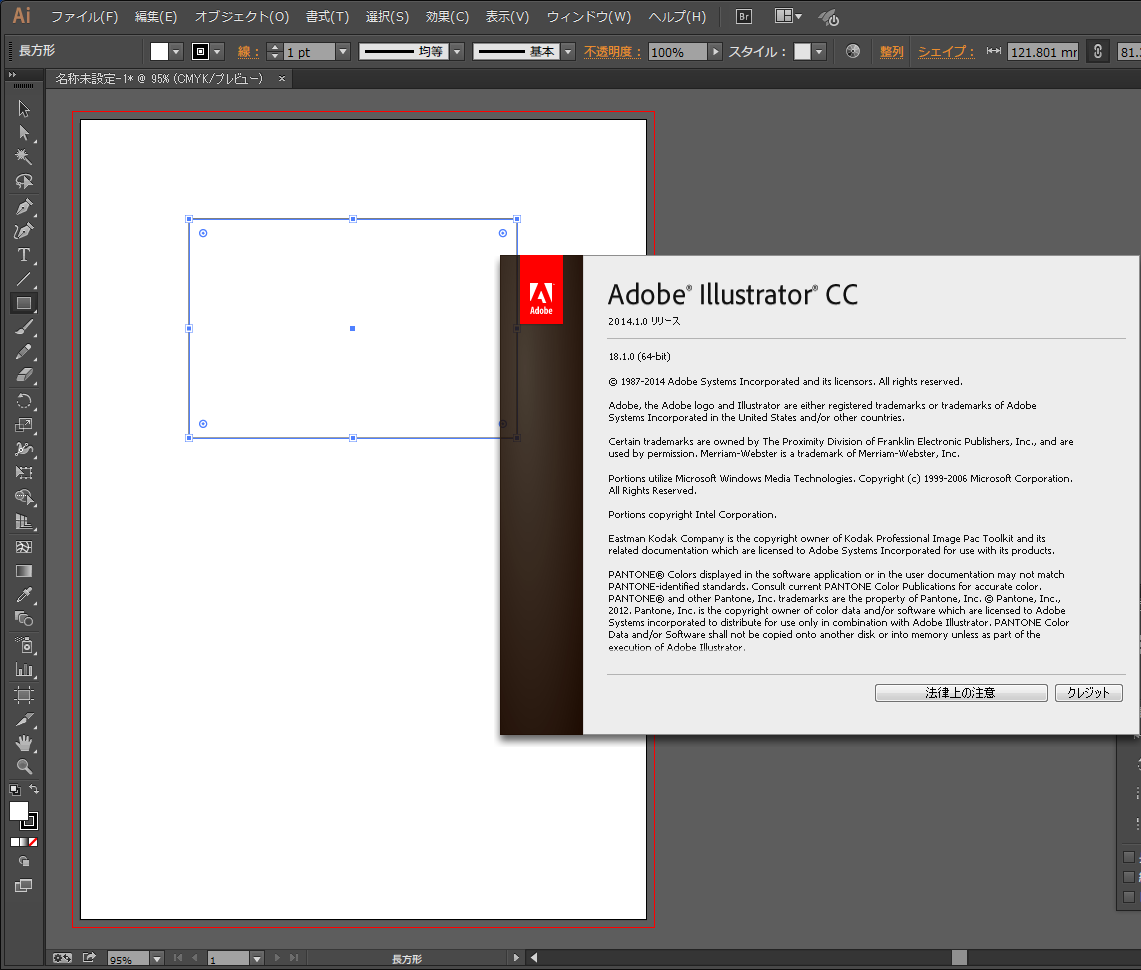Select the Blend tool

23,619
